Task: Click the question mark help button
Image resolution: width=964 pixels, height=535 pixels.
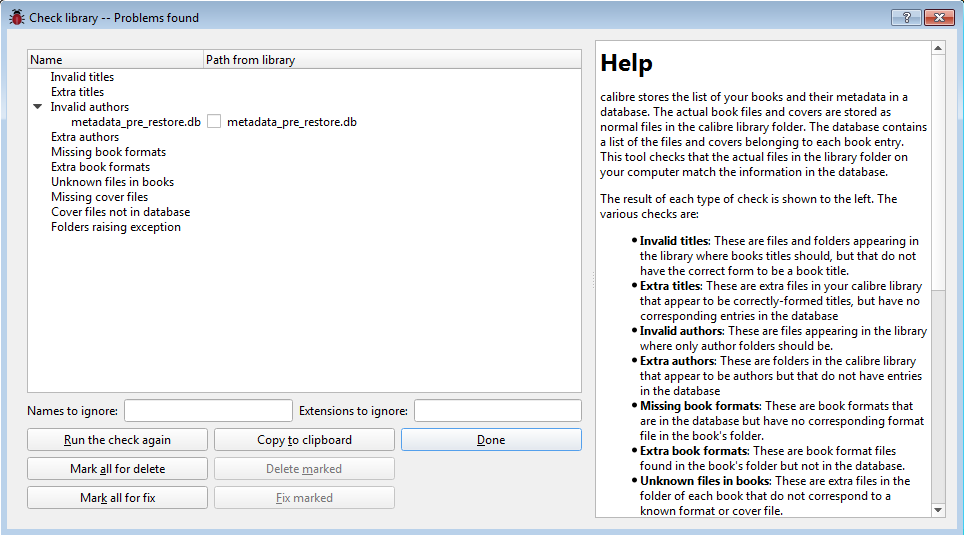Action: (x=906, y=17)
